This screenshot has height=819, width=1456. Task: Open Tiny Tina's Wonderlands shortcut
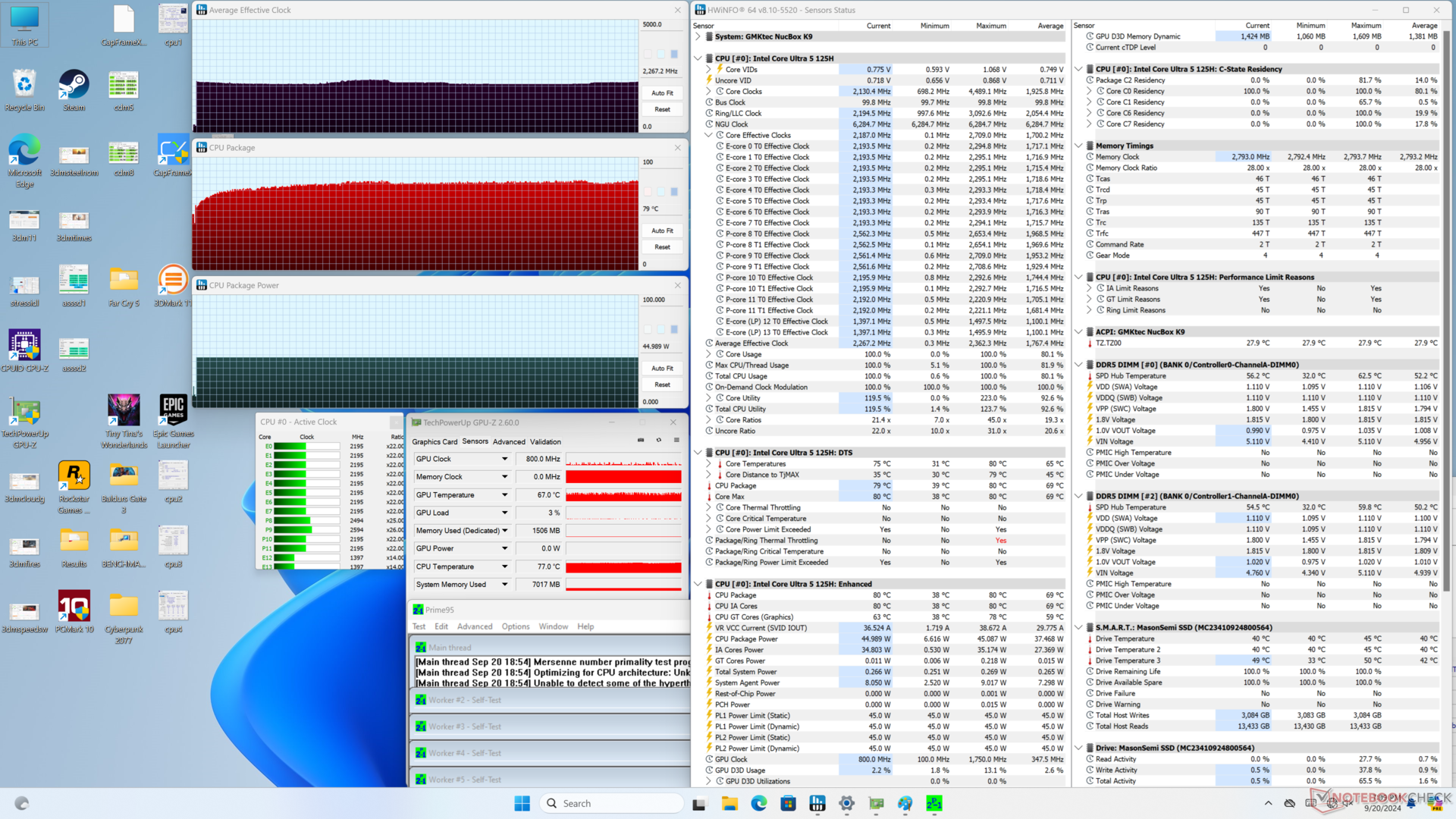124,422
